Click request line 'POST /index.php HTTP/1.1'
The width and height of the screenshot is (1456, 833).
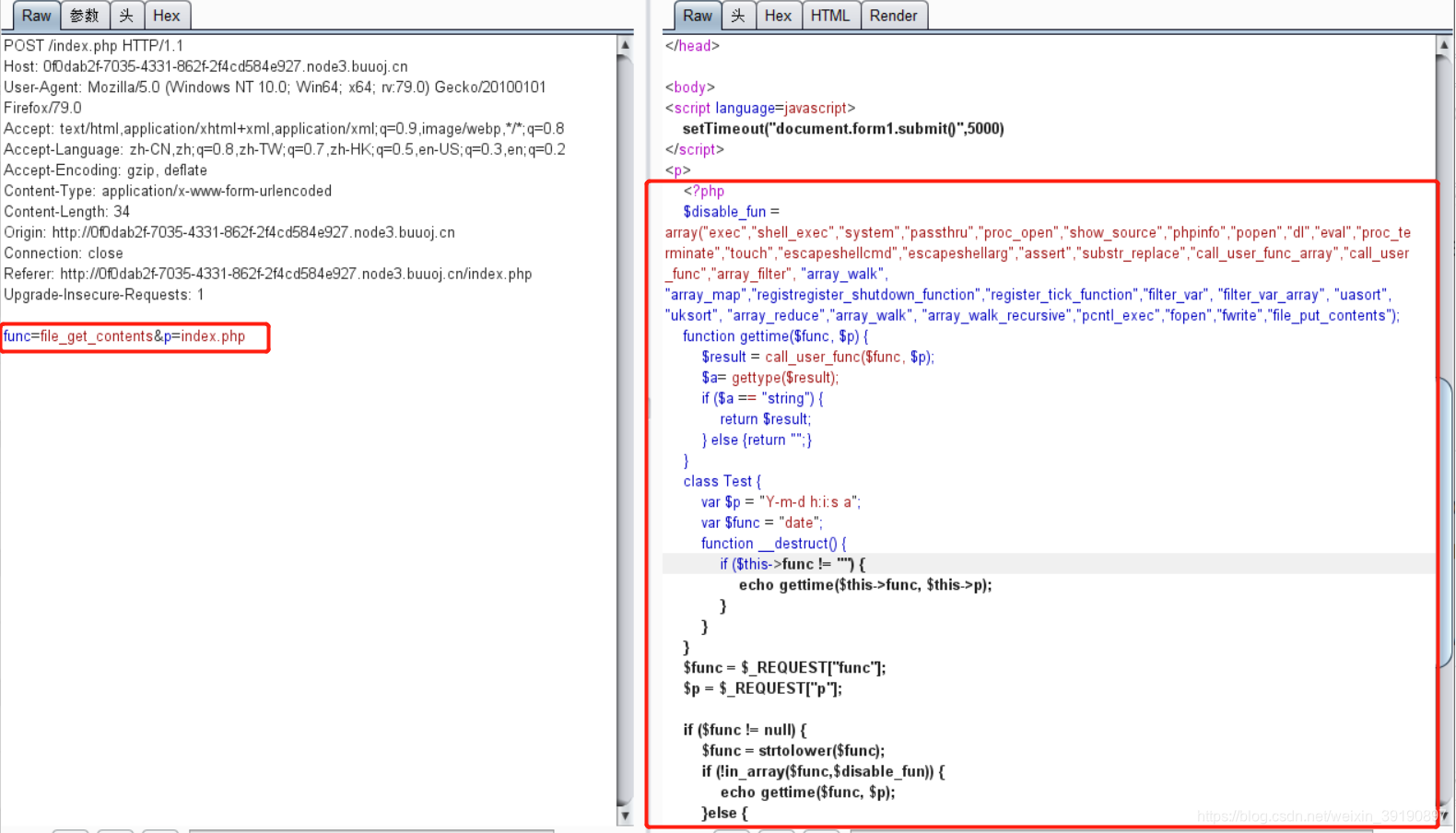(94, 46)
